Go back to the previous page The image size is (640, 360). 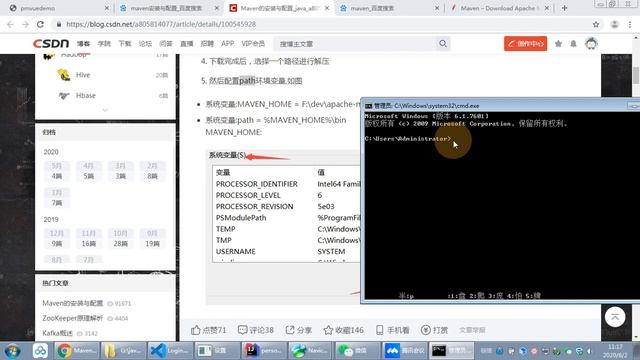[10, 24]
